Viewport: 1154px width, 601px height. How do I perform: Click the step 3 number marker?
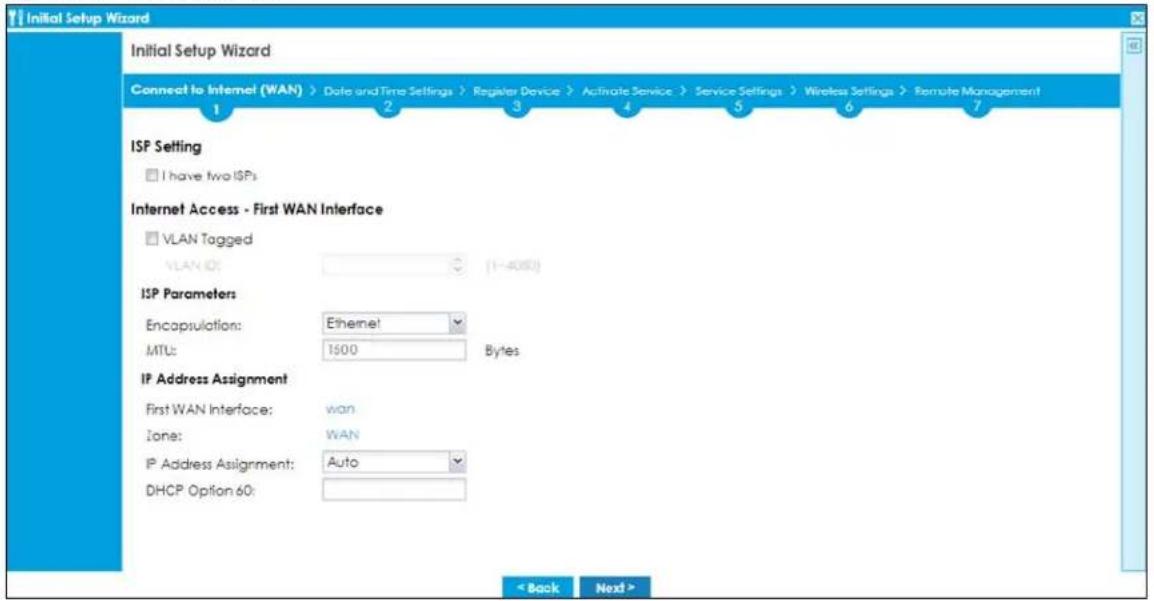(x=516, y=107)
